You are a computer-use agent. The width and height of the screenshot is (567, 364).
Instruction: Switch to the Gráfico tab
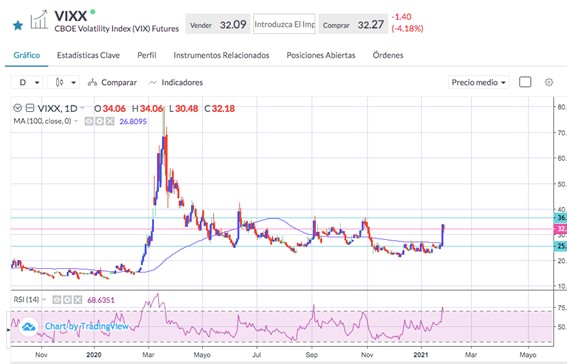point(26,55)
